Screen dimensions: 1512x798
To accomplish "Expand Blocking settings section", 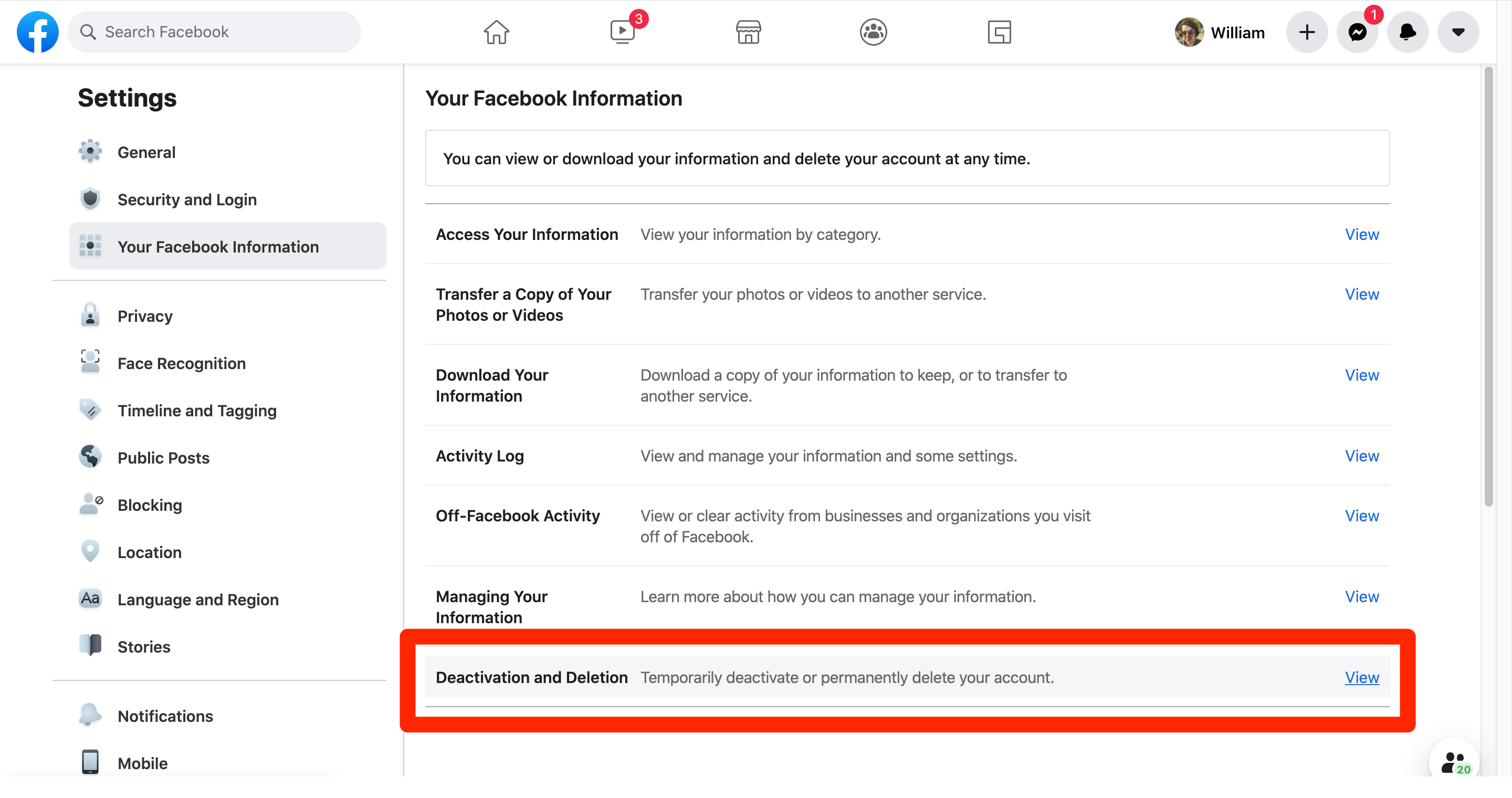I will [x=150, y=505].
